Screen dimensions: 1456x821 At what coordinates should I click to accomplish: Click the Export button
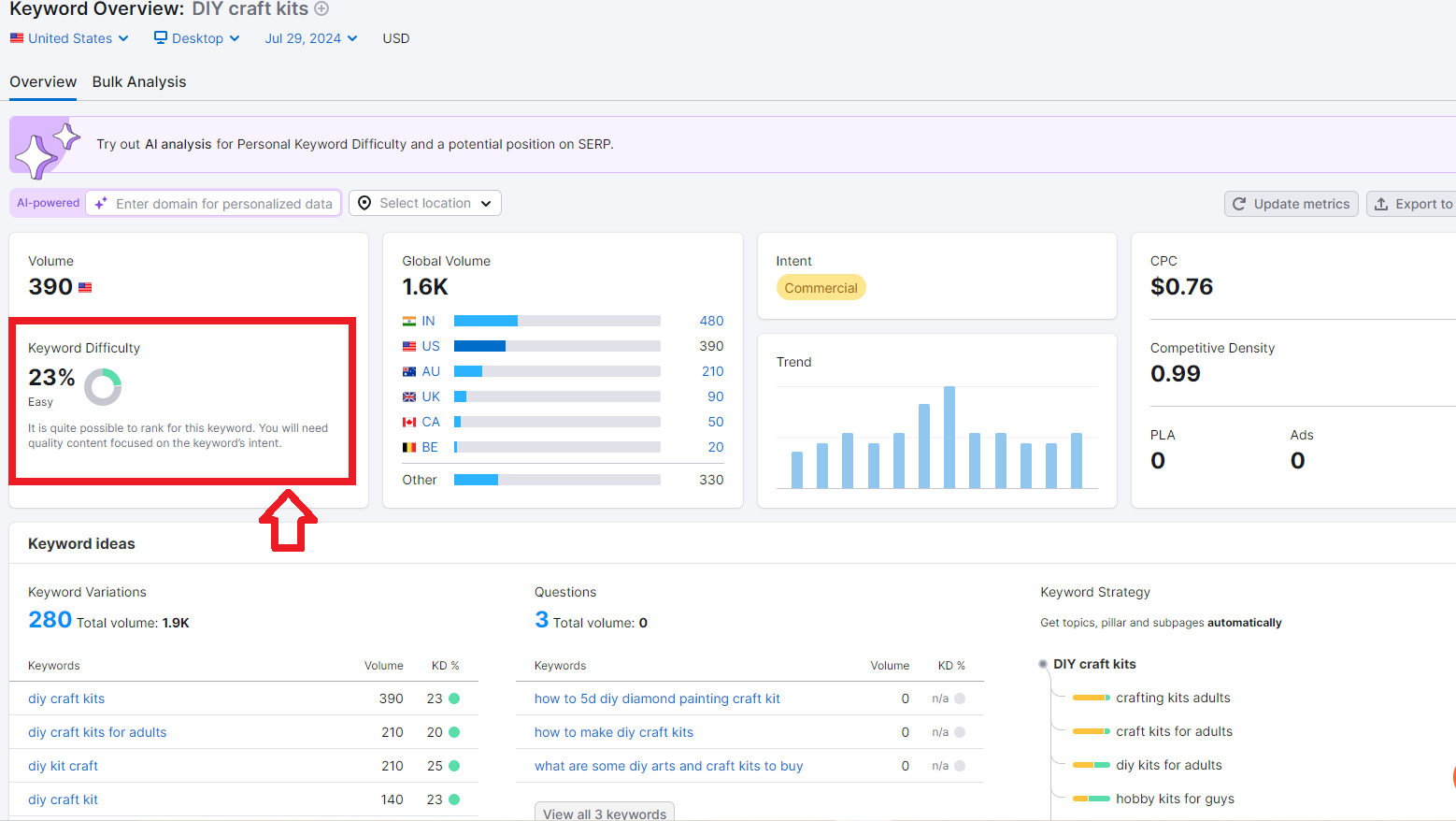pyautogui.click(x=1413, y=204)
